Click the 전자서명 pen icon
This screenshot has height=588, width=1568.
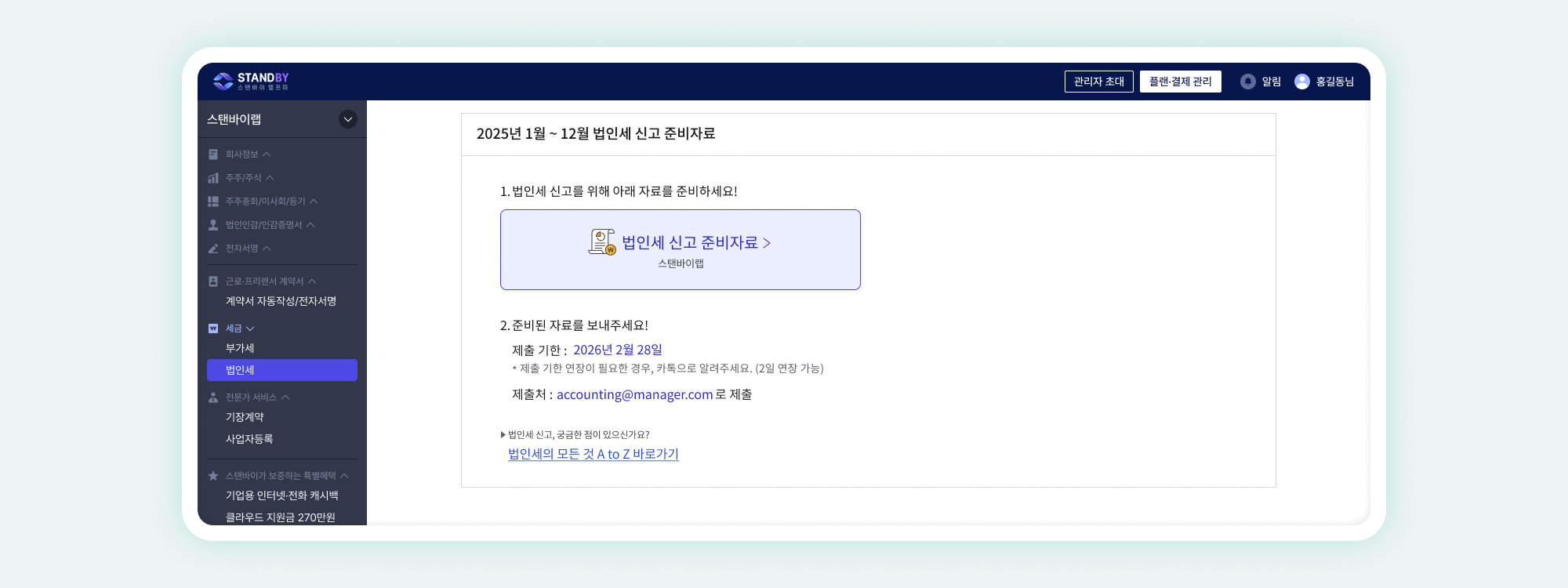click(213, 249)
